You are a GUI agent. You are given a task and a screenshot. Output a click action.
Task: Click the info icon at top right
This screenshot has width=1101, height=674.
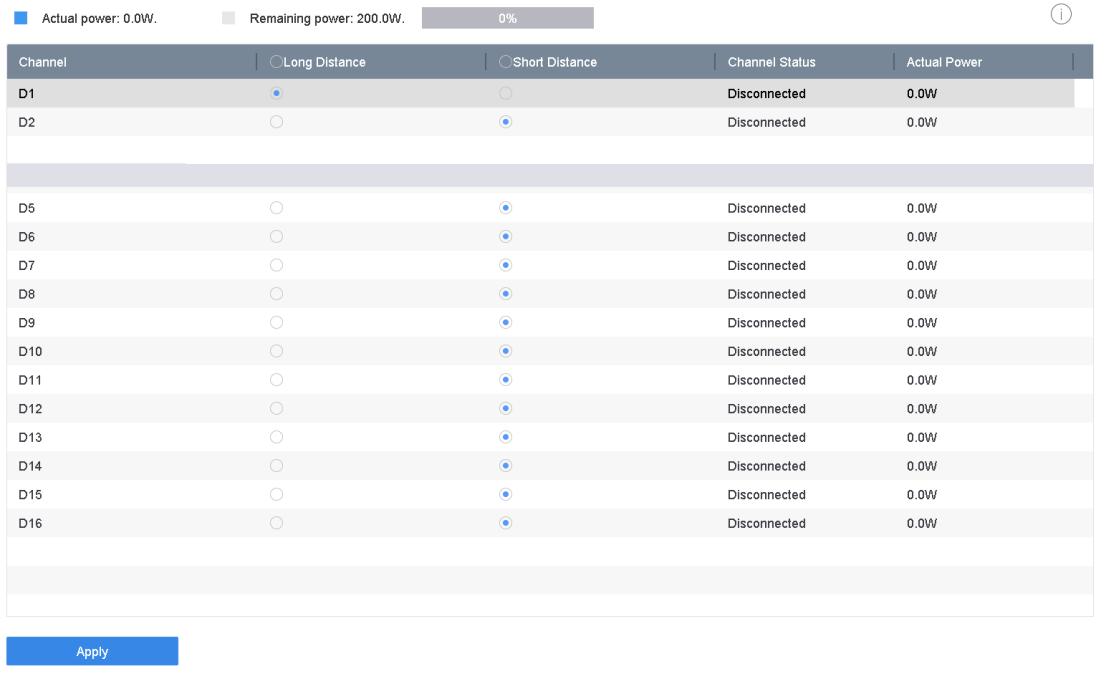[x=1061, y=14]
